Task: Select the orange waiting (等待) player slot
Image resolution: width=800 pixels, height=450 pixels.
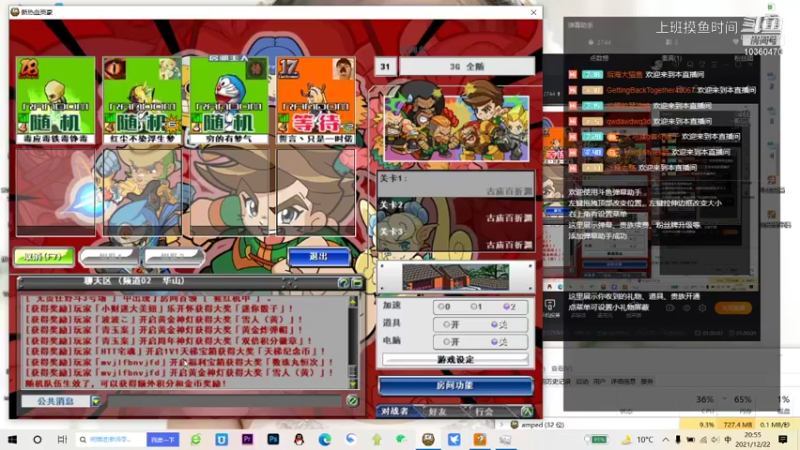Action: click(x=316, y=99)
